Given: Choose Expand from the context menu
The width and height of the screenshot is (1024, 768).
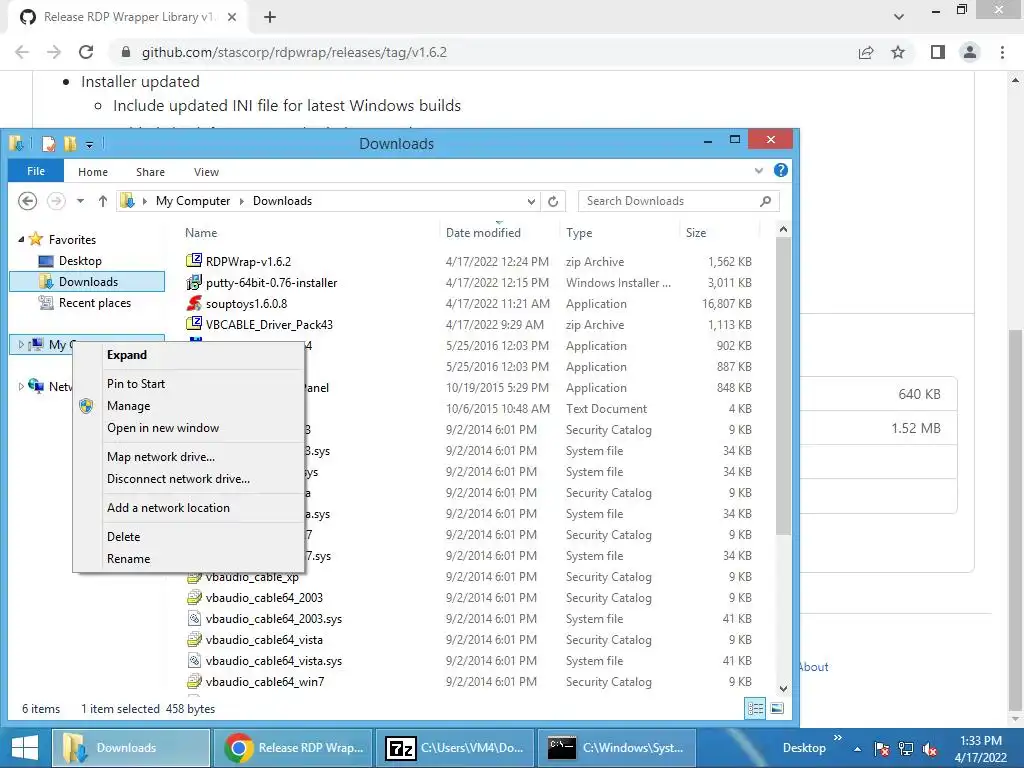Looking at the screenshot, I should pos(189,355).
